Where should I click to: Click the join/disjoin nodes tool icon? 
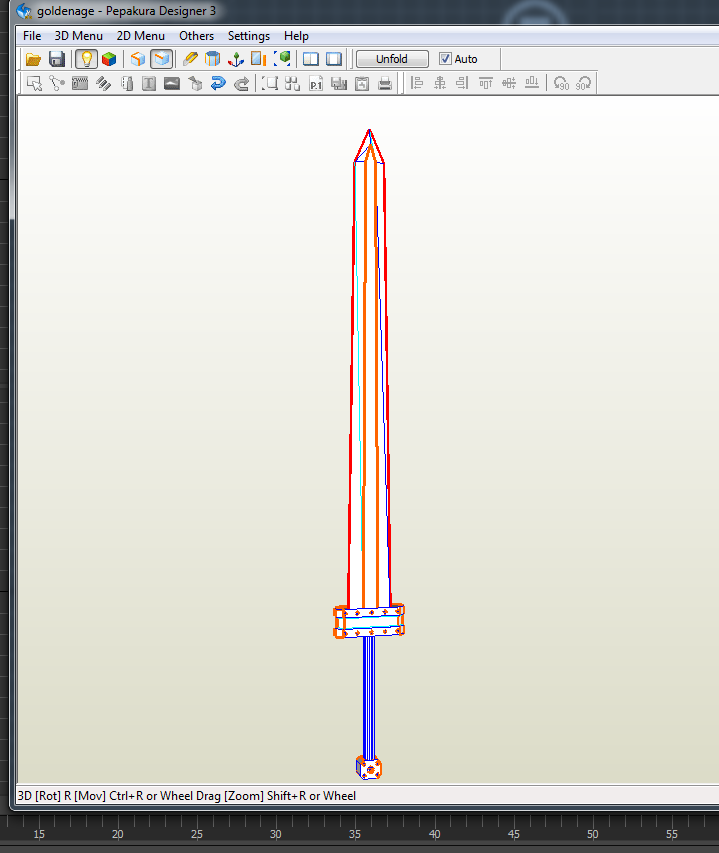(57, 83)
